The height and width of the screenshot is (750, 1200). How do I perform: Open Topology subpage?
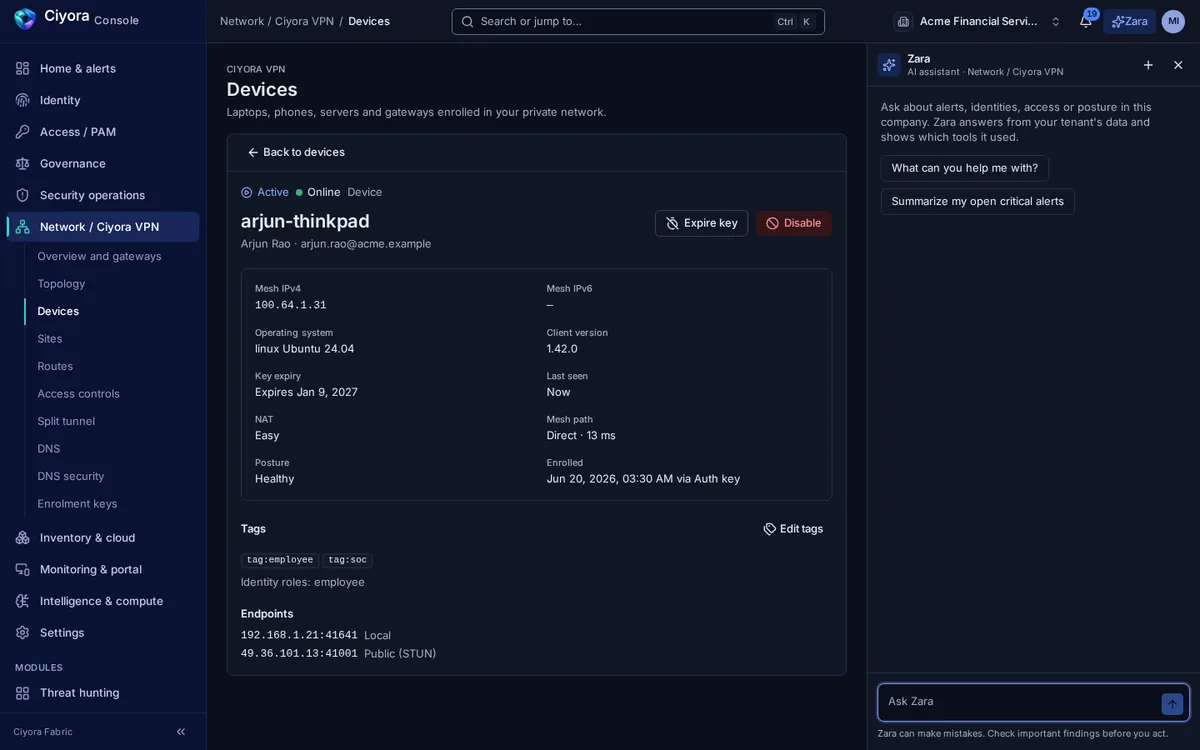[x=111, y=284]
